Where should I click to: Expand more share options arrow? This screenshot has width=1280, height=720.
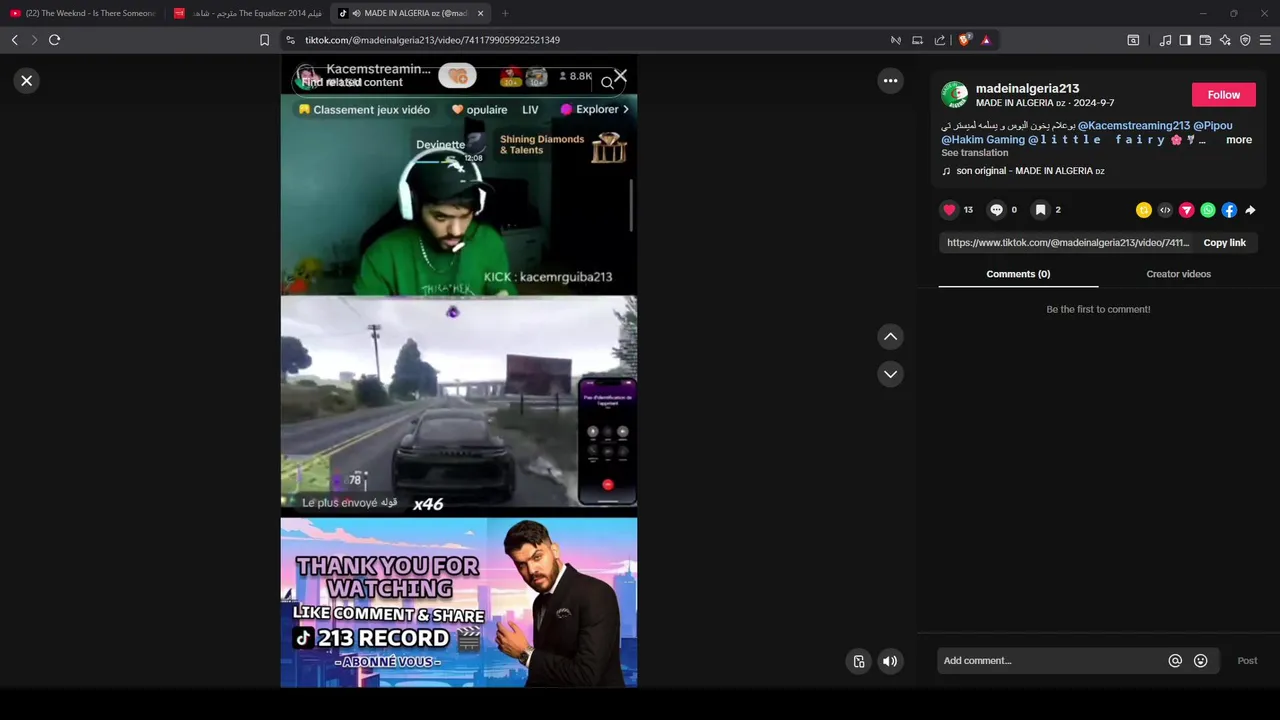[x=1250, y=210]
